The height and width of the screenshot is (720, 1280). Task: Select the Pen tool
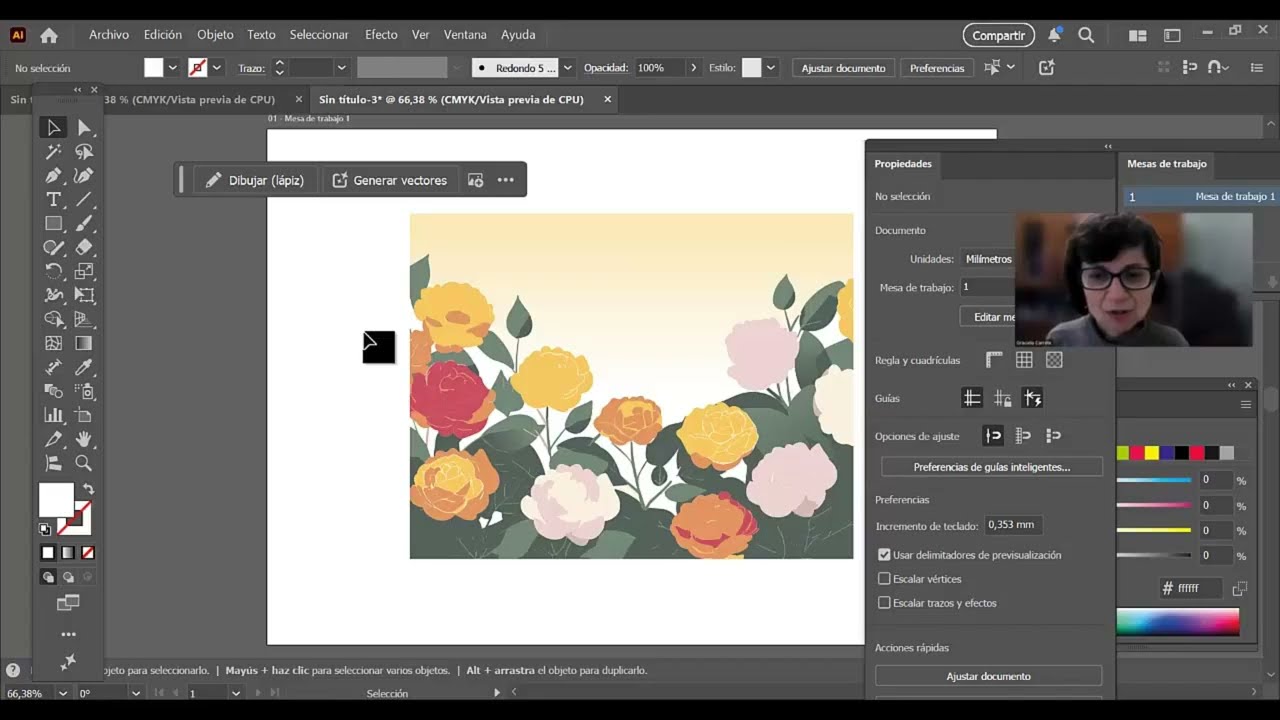[x=54, y=176]
